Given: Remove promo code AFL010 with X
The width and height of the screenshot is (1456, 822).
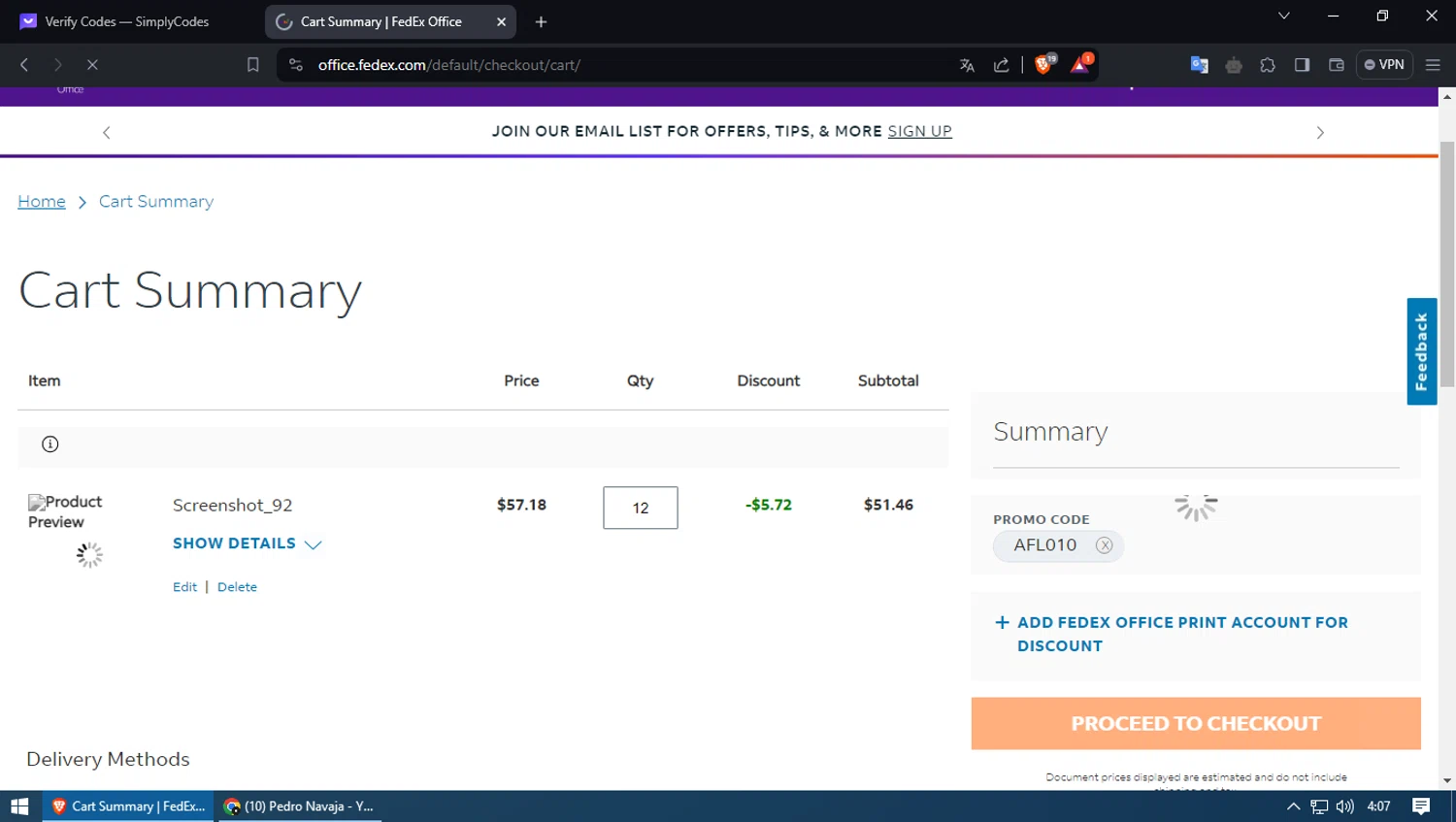Looking at the screenshot, I should pos(1104,545).
